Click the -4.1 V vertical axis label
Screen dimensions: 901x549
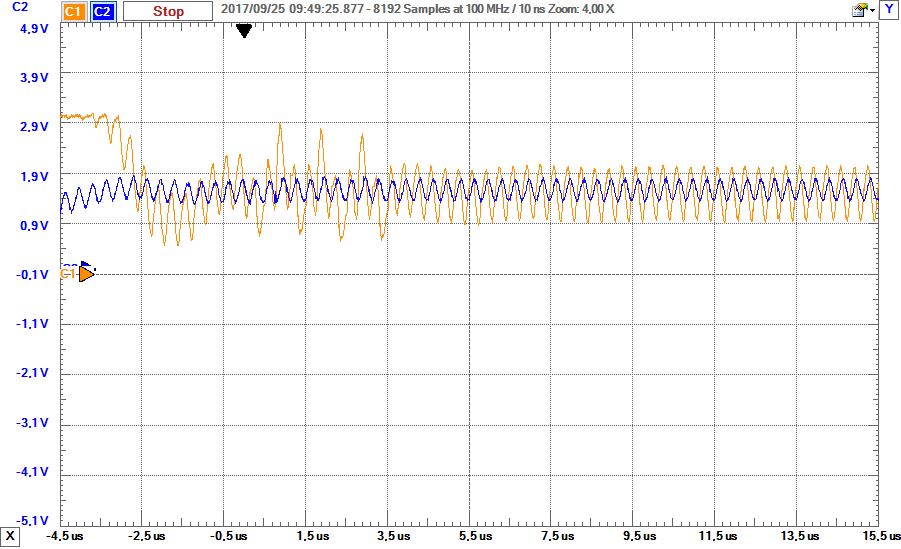32,472
